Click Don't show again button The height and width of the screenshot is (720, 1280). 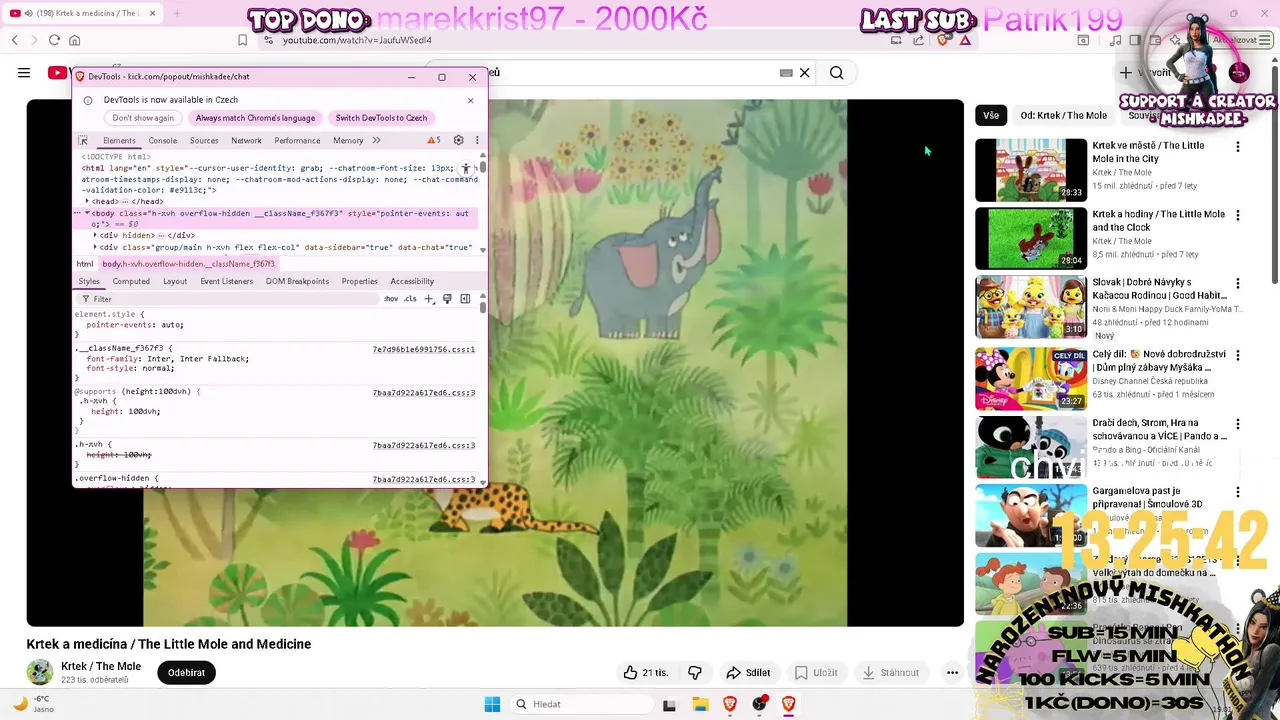coord(143,118)
